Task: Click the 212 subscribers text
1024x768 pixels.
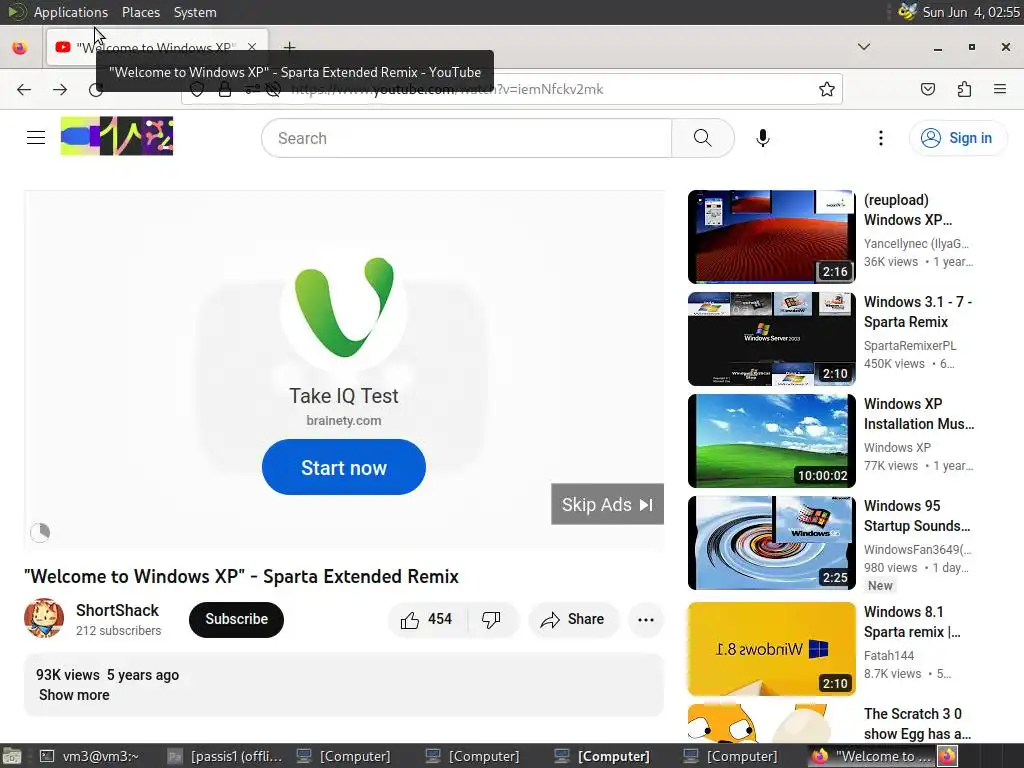Action: pyautogui.click(x=118, y=630)
